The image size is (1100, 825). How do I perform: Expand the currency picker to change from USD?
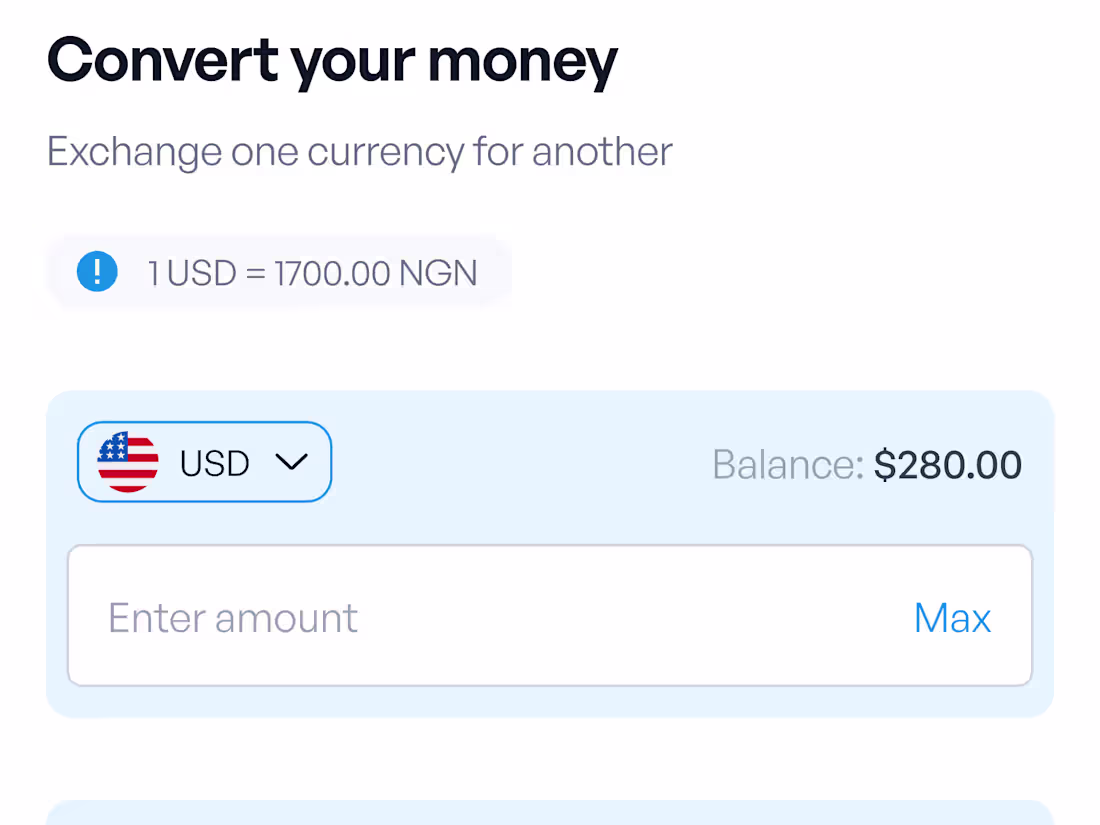[204, 462]
